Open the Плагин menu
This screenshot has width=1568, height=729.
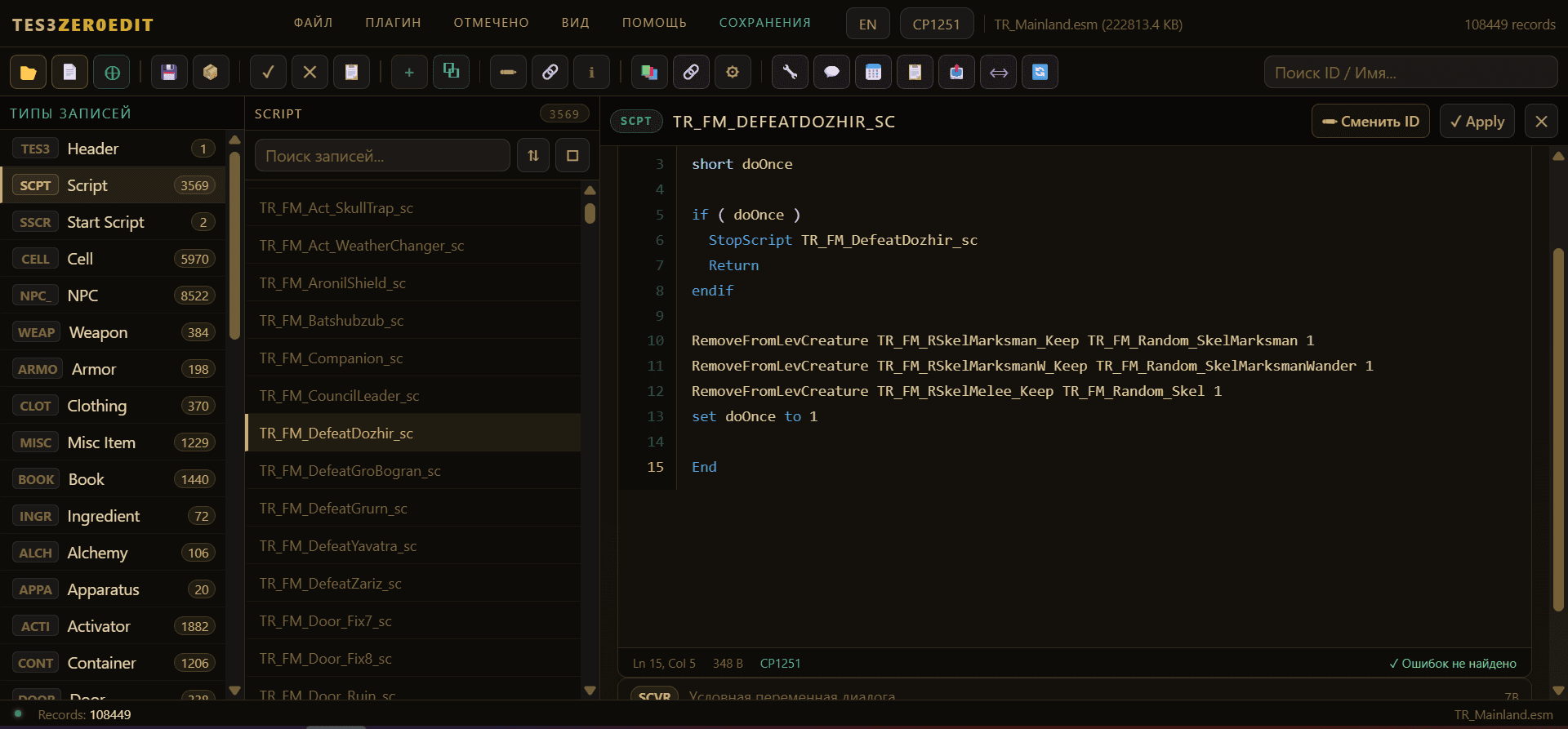pos(393,23)
